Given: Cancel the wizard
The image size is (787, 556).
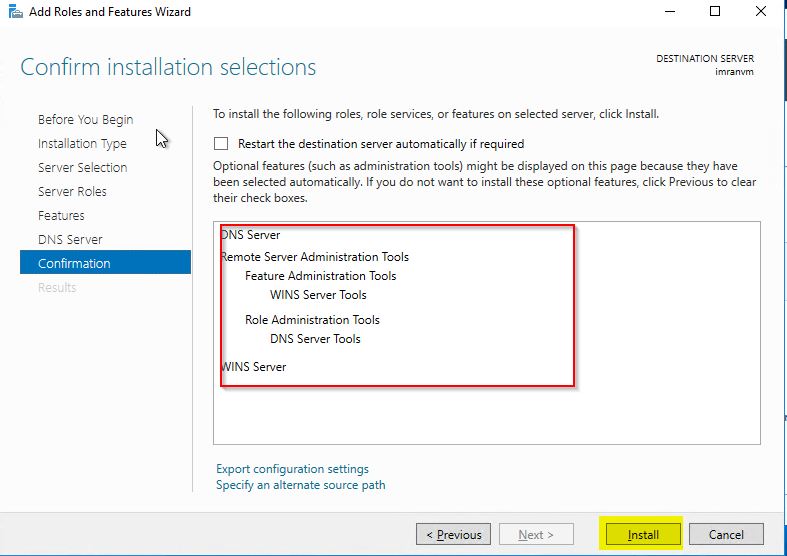Looking at the screenshot, I should pyautogui.click(x=726, y=534).
